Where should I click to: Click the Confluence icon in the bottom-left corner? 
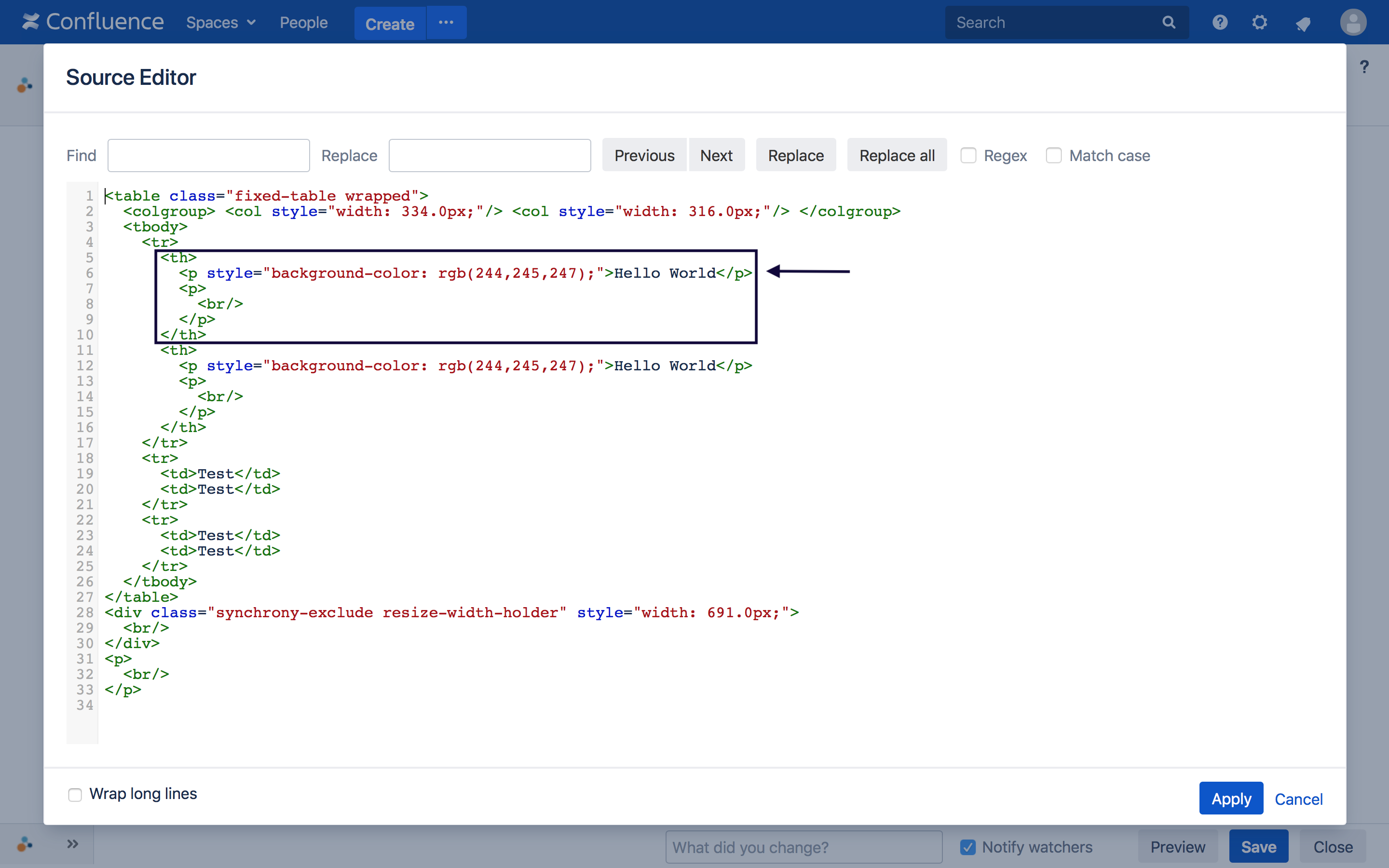pyautogui.click(x=24, y=844)
